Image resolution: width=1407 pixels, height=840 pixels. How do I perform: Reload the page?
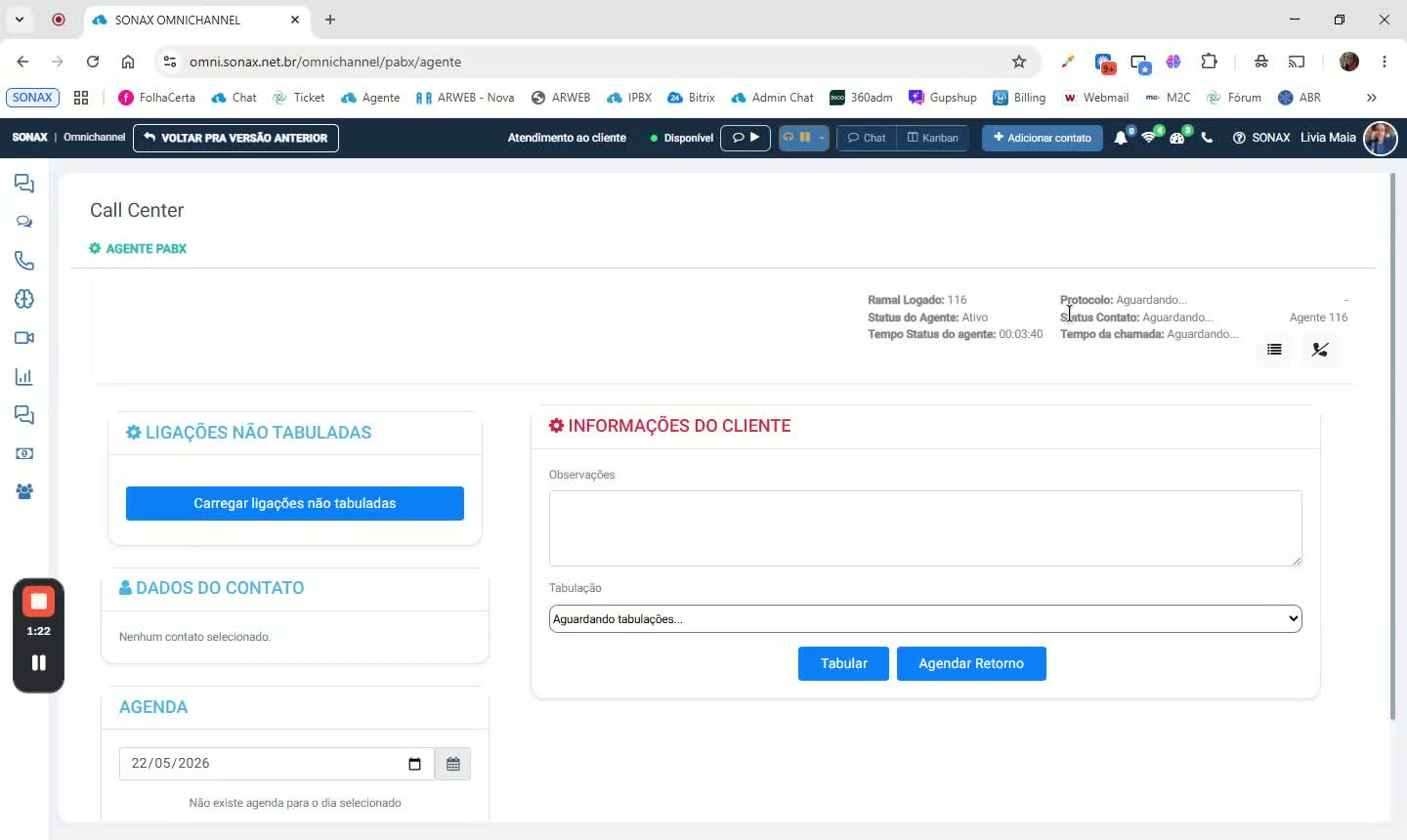tap(93, 62)
